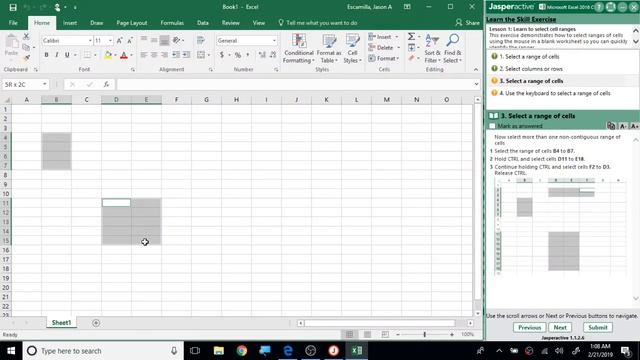The image size is (640, 360).
Task: Click Insert Function fx icon
Action: 106,84
